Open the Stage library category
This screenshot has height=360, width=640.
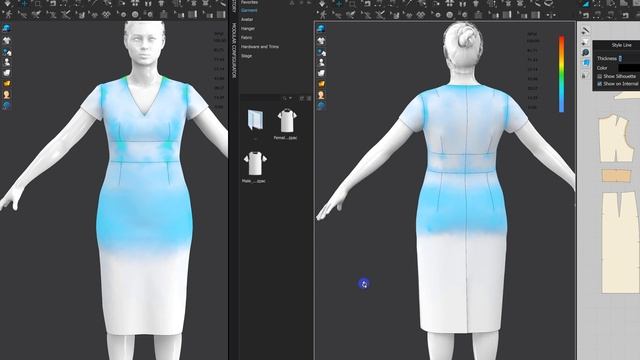[247, 56]
